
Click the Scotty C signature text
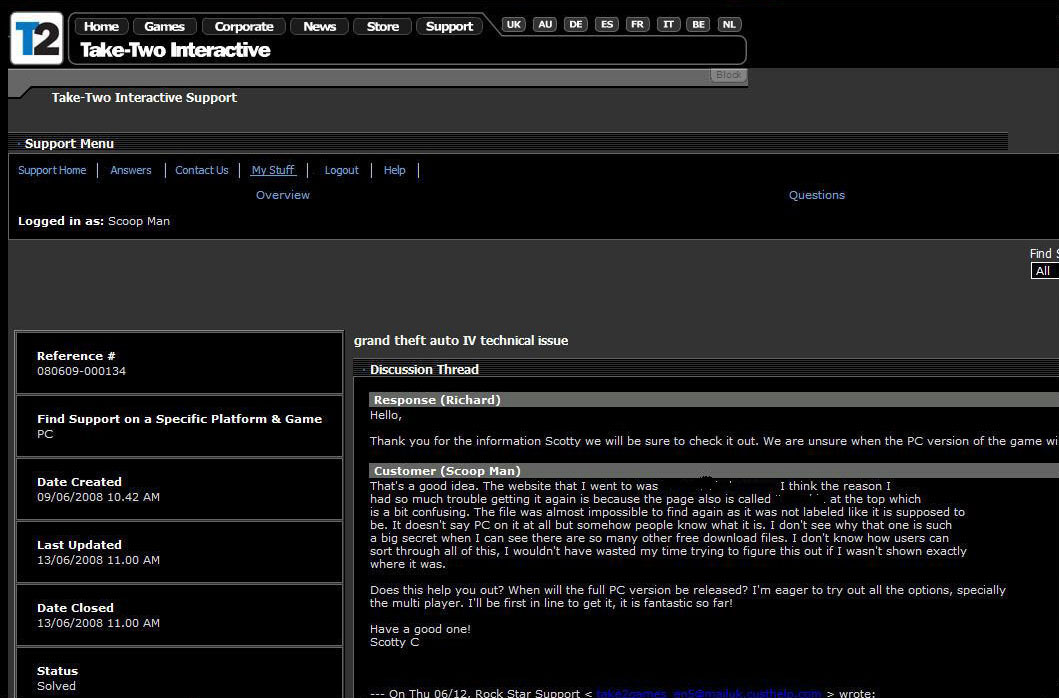pos(394,642)
